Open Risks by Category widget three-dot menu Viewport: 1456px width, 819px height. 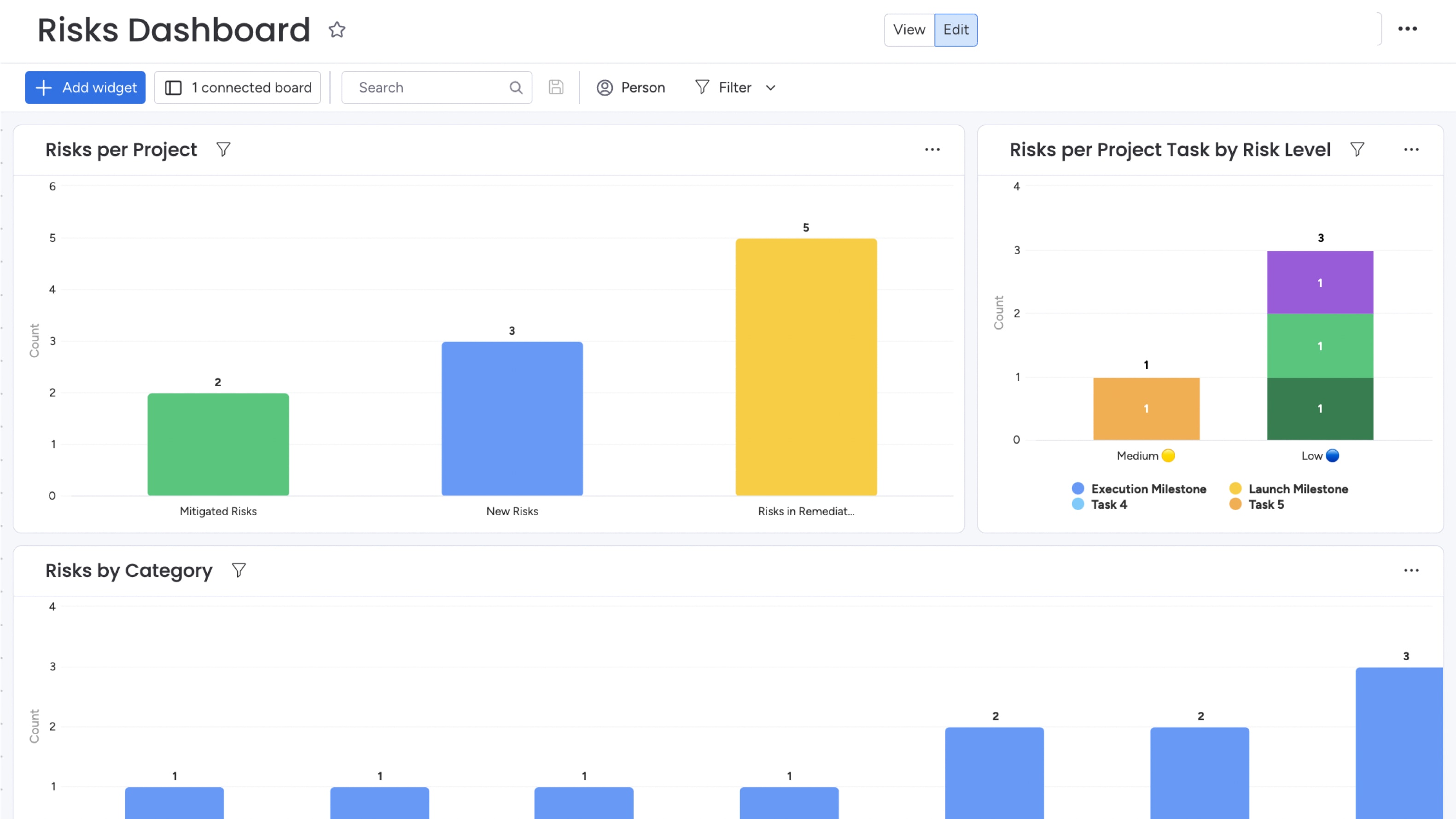[1411, 570]
